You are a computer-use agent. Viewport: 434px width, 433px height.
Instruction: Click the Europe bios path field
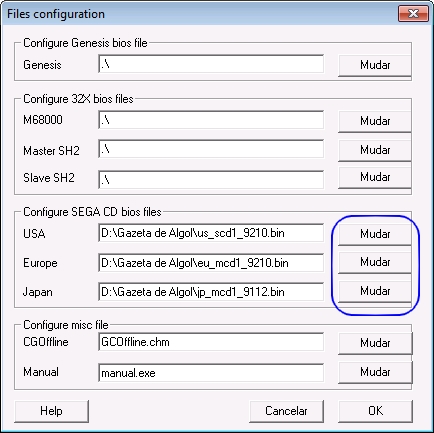click(211, 263)
